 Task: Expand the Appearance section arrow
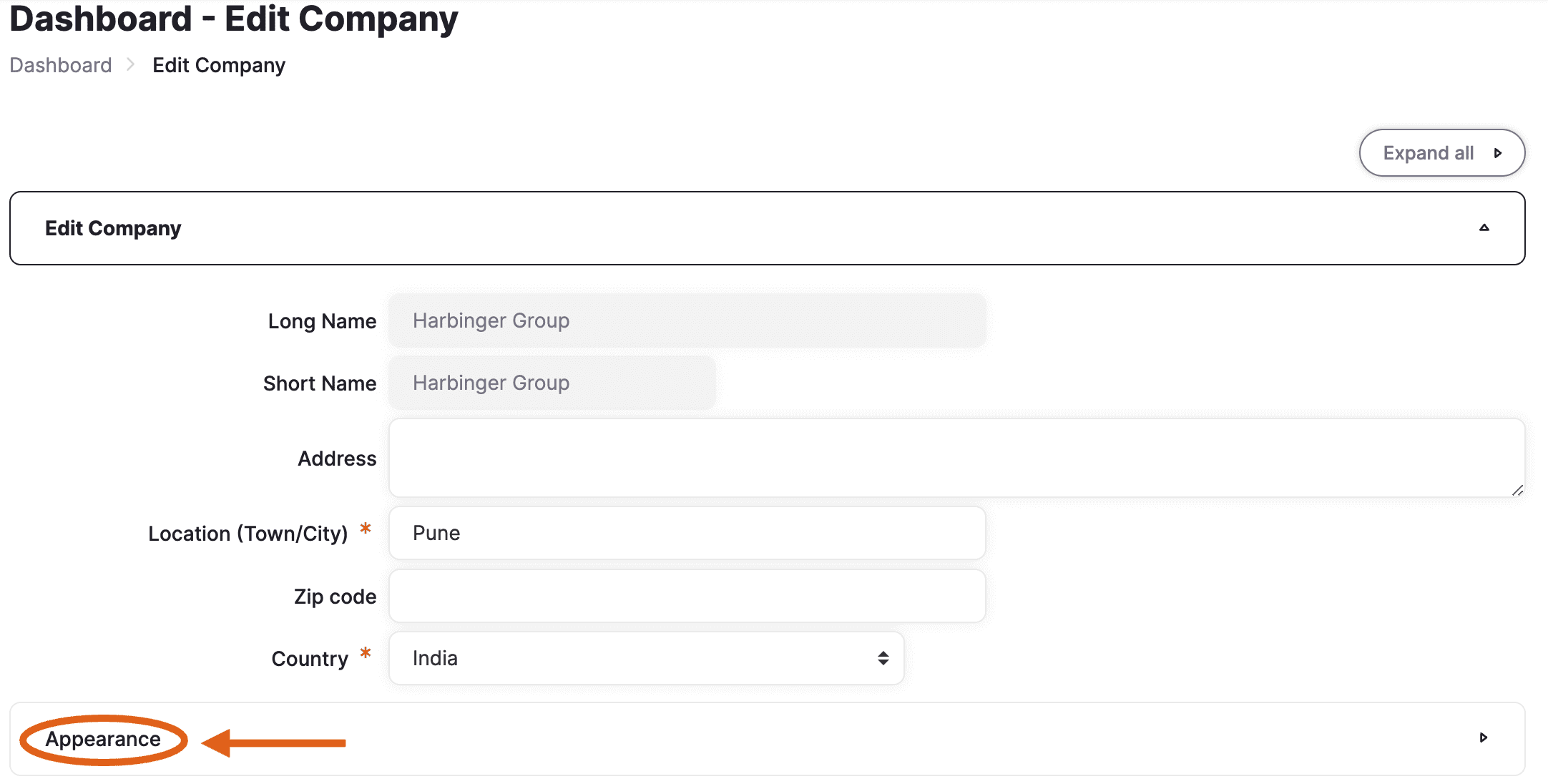tap(1483, 738)
